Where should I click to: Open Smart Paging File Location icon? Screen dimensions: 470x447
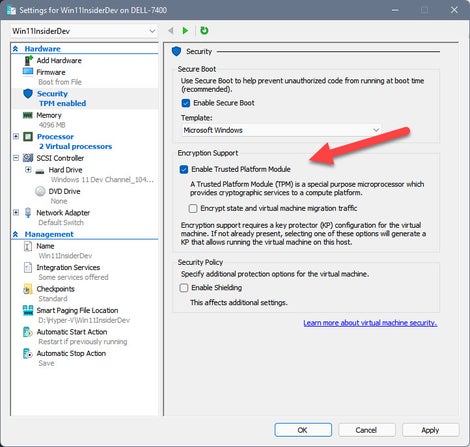pos(28,310)
